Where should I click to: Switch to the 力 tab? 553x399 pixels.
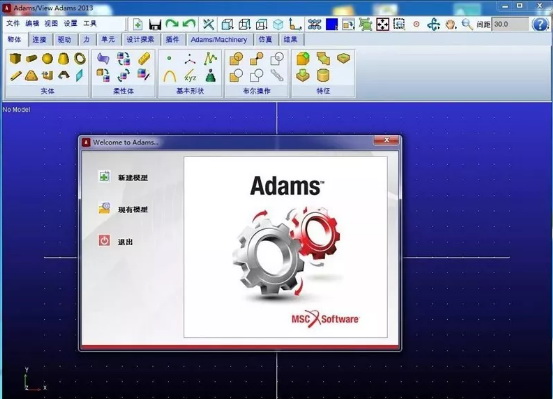[87, 40]
